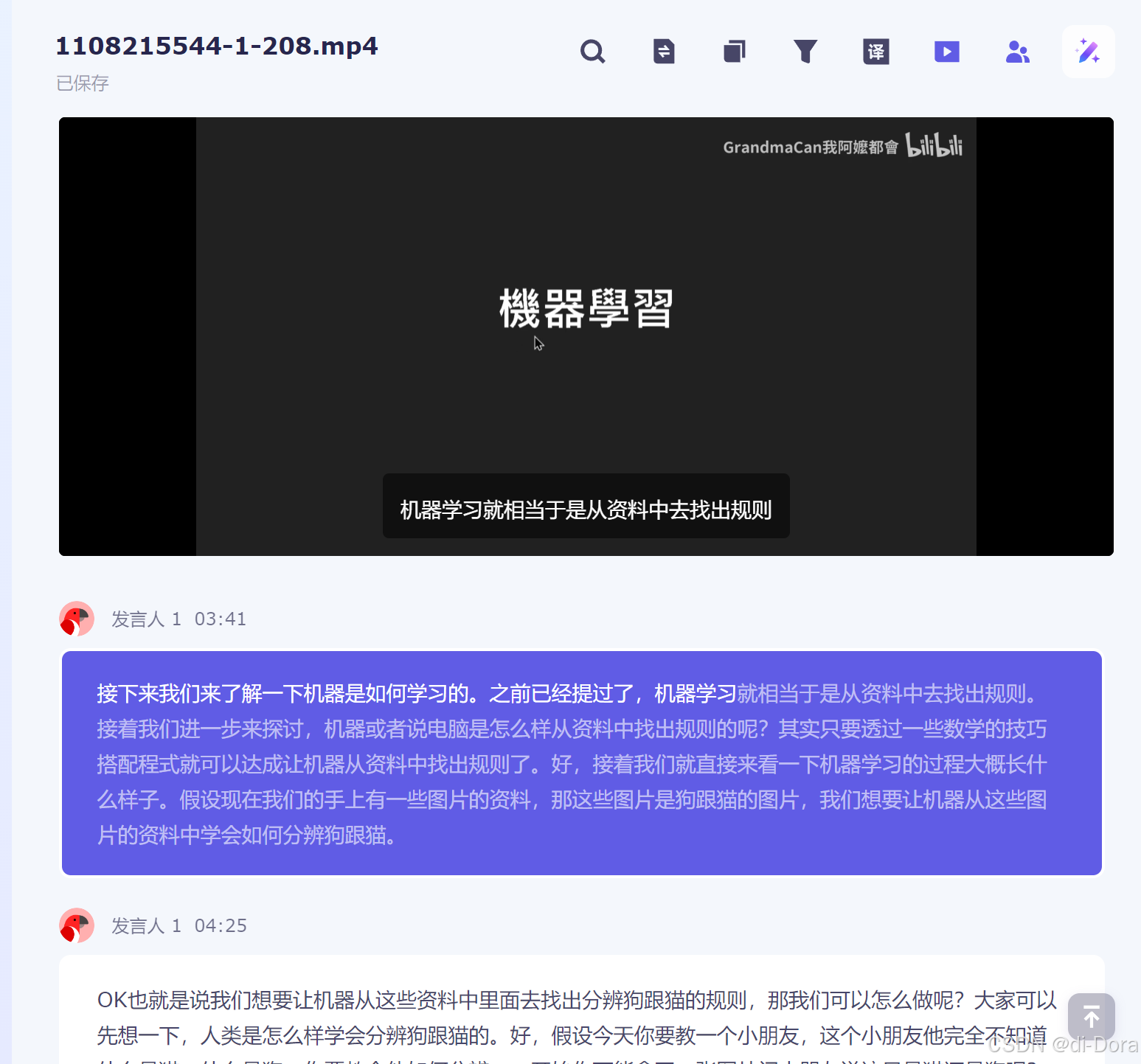Click the 03:41 timestamp
The width and height of the screenshot is (1141, 1064).
(221, 619)
